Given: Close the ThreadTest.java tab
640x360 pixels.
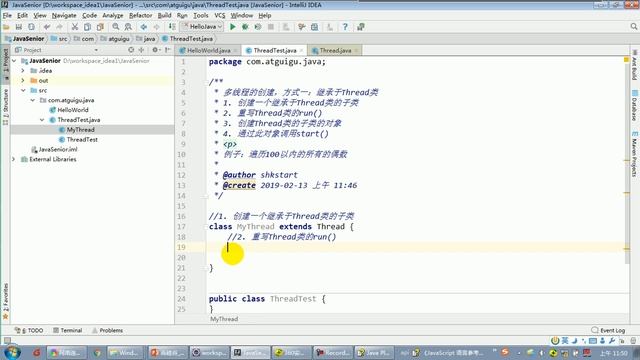Looking at the screenshot, I should point(302,50).
